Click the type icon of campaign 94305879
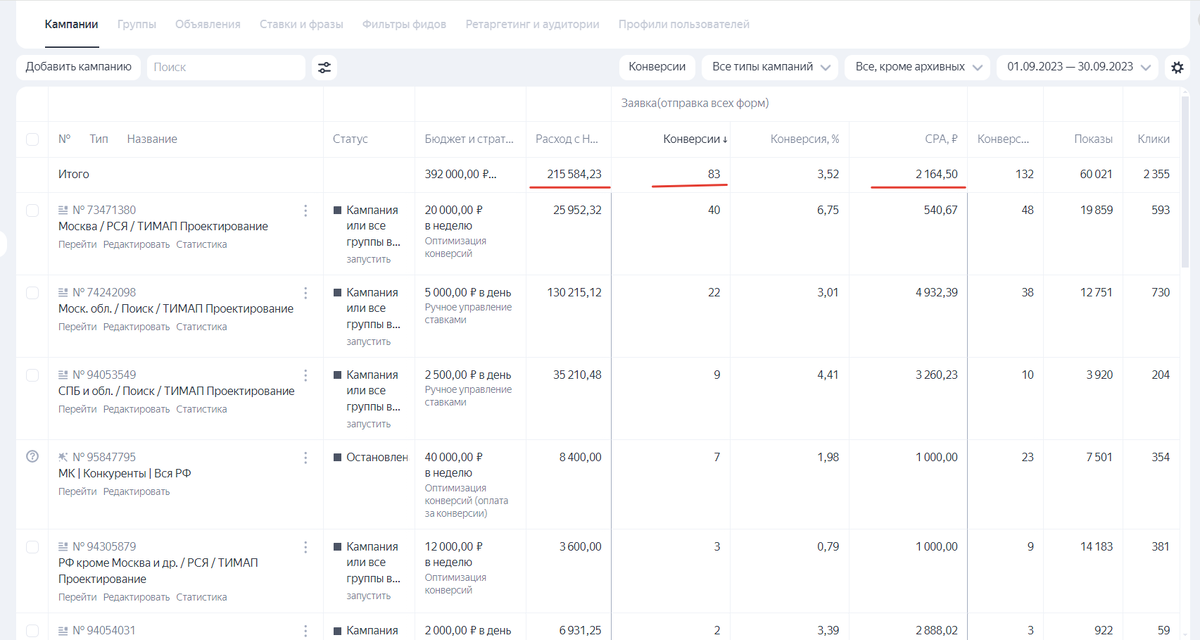Image resolution: width=1200 pixels, height=640 pixels. coord(64,547)
